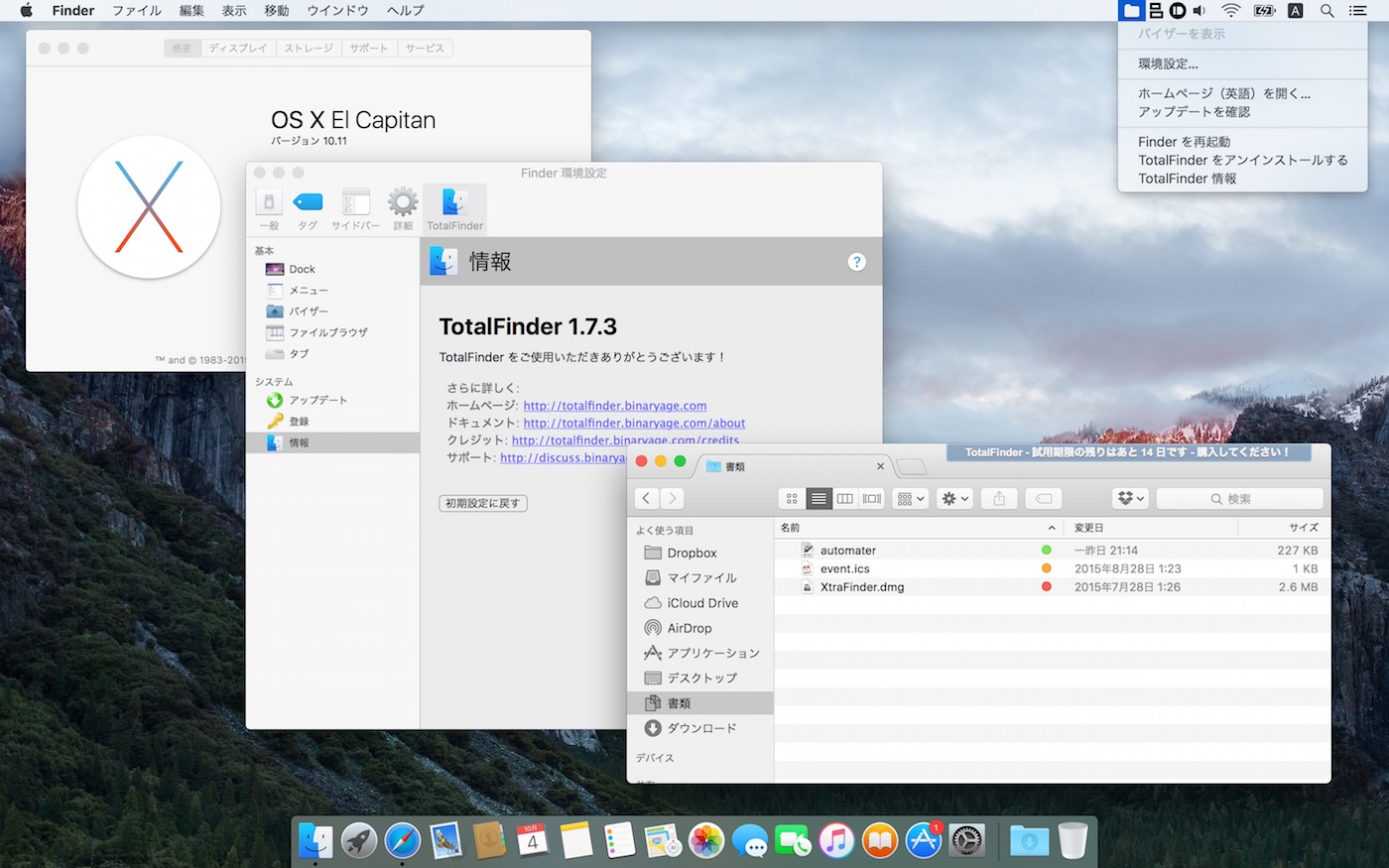Screen dimensions: 1389x868
Task: Open Notification Center from menu bar
Action: (1358, 11)
